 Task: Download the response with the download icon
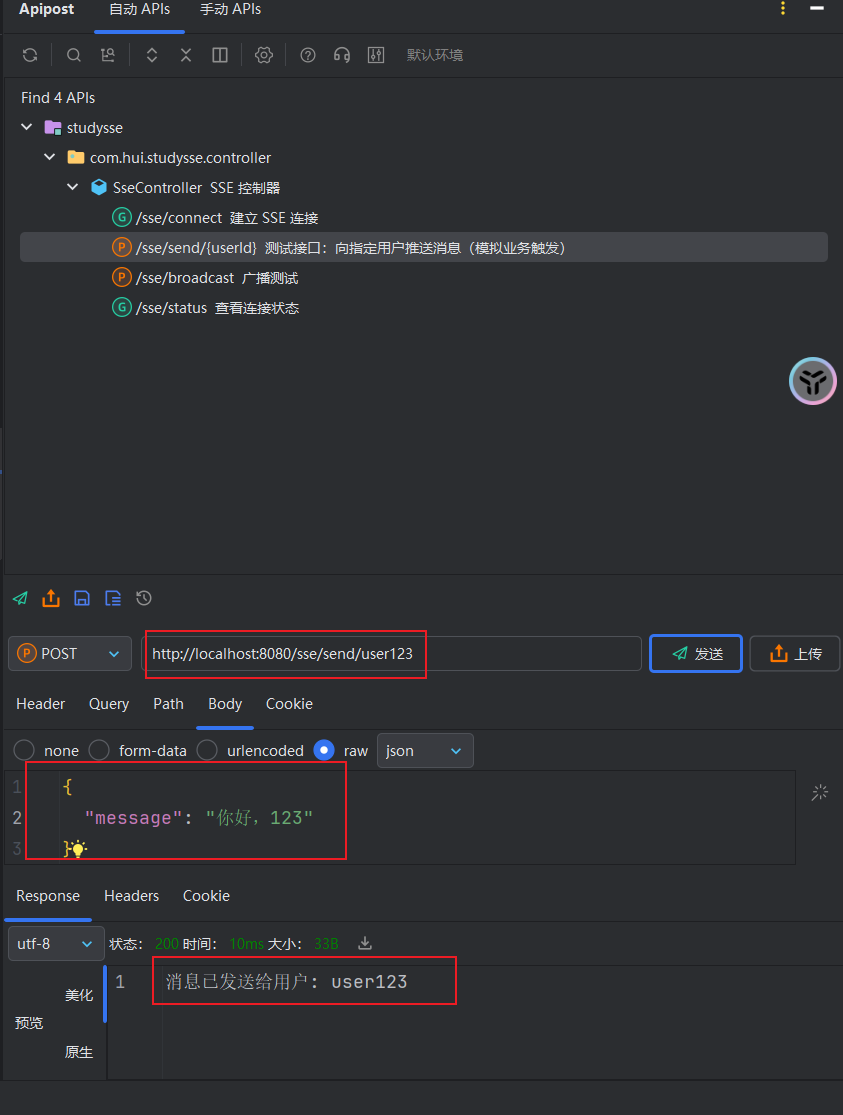coord(365,944)
